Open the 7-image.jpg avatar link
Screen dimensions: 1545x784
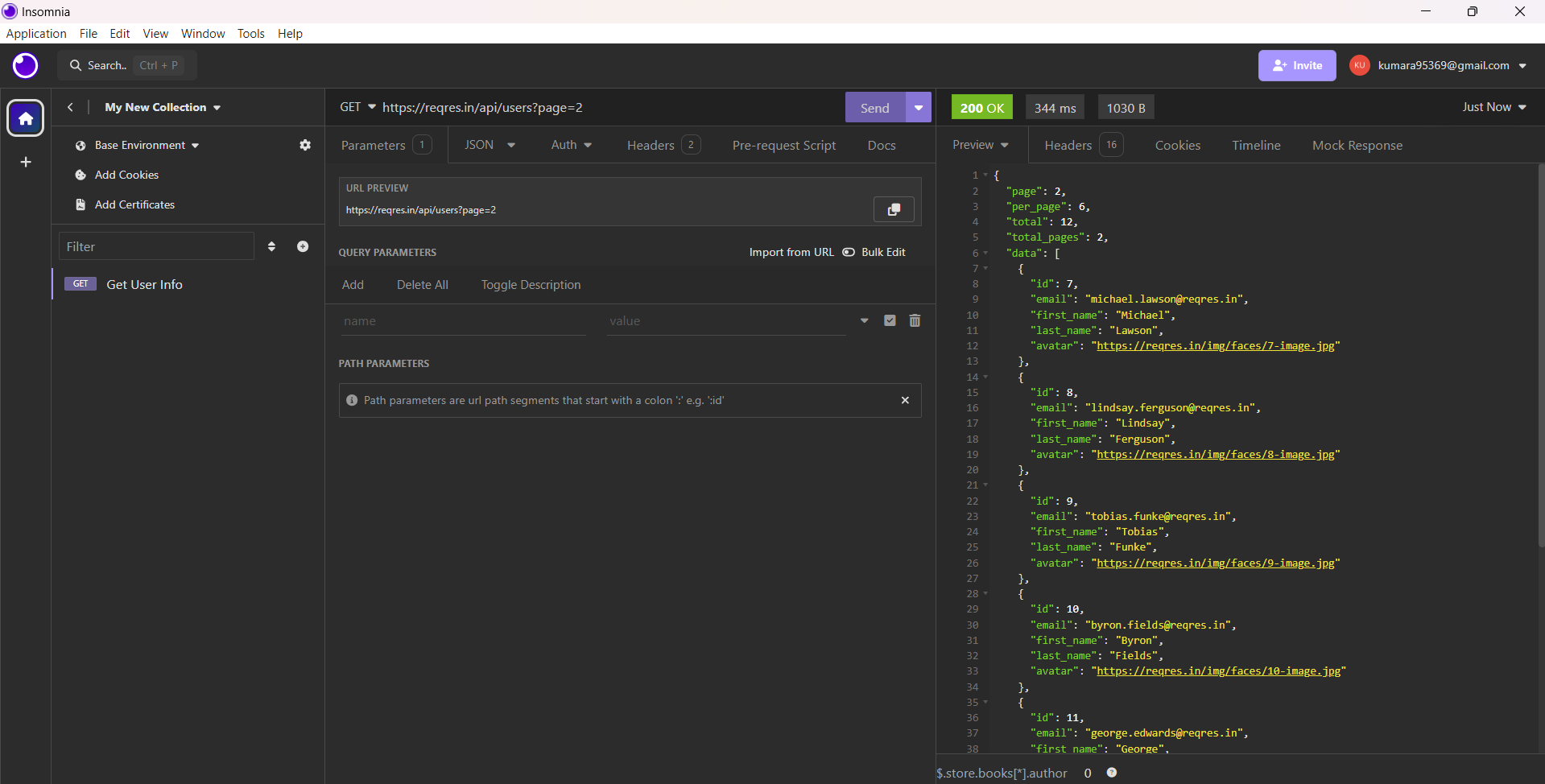[x=1215, y=346]
